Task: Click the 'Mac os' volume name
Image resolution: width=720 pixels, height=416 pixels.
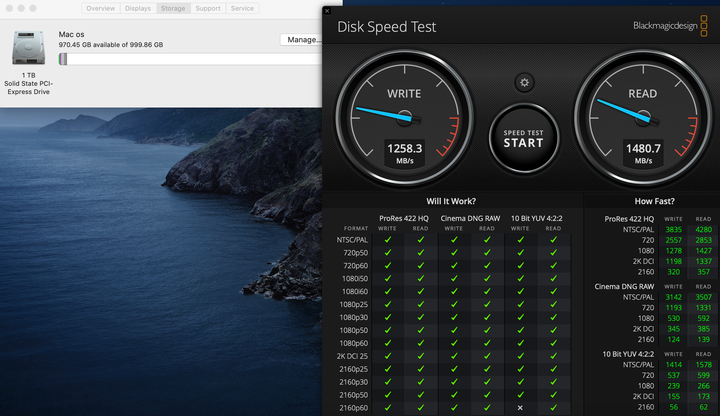Action: click(71, 34)
